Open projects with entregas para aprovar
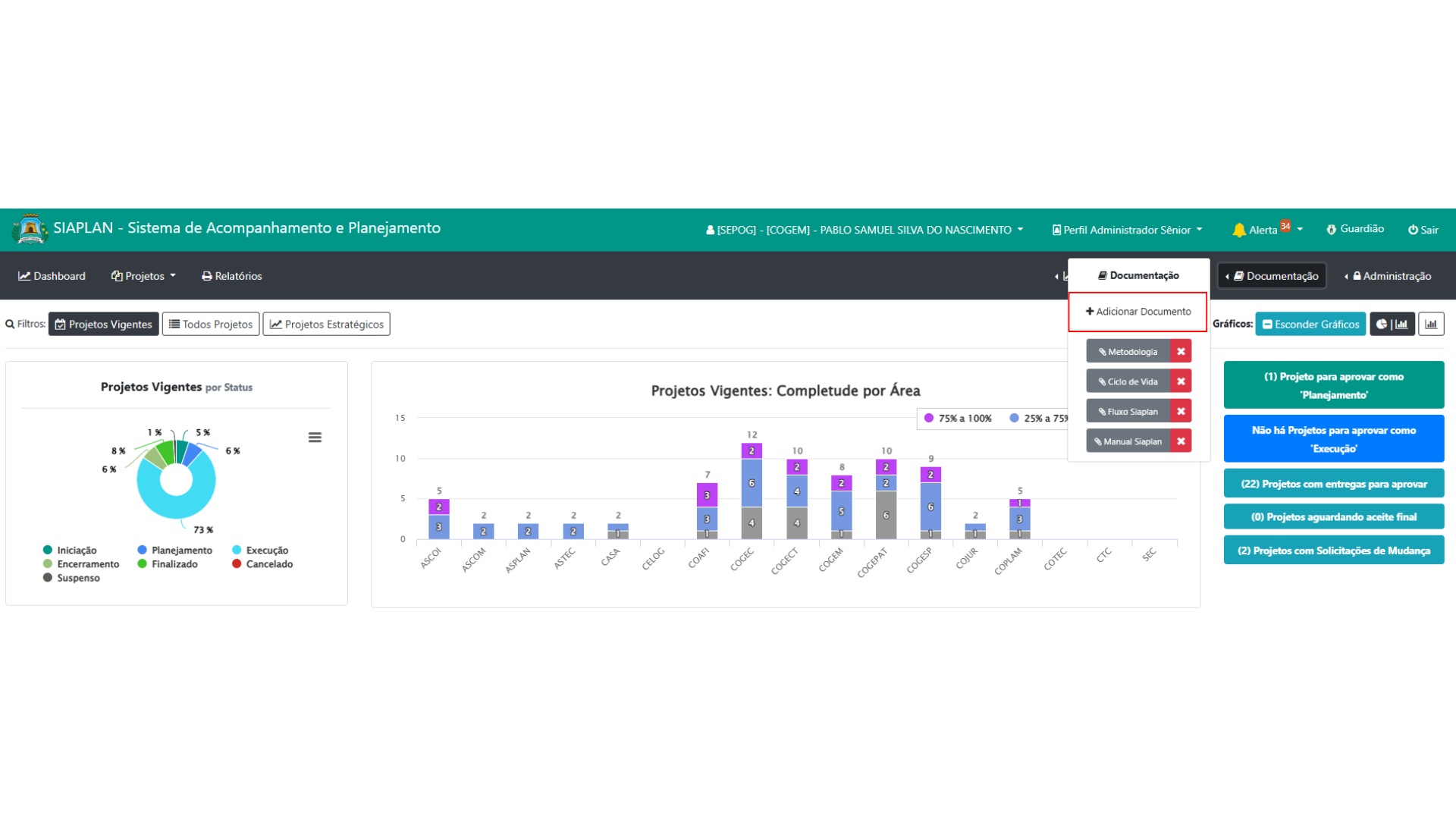The height and width of the screenshot is (819, 1456). coord(1334,484)
